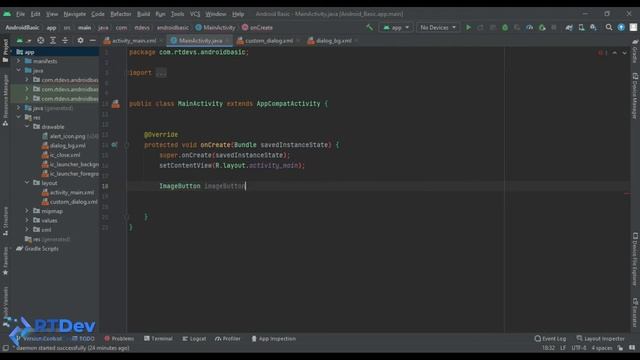The height and width of the screenshot is (360, 640).
Task: Open the Favorites sidebar button
Action: click(x=5, y=261)
